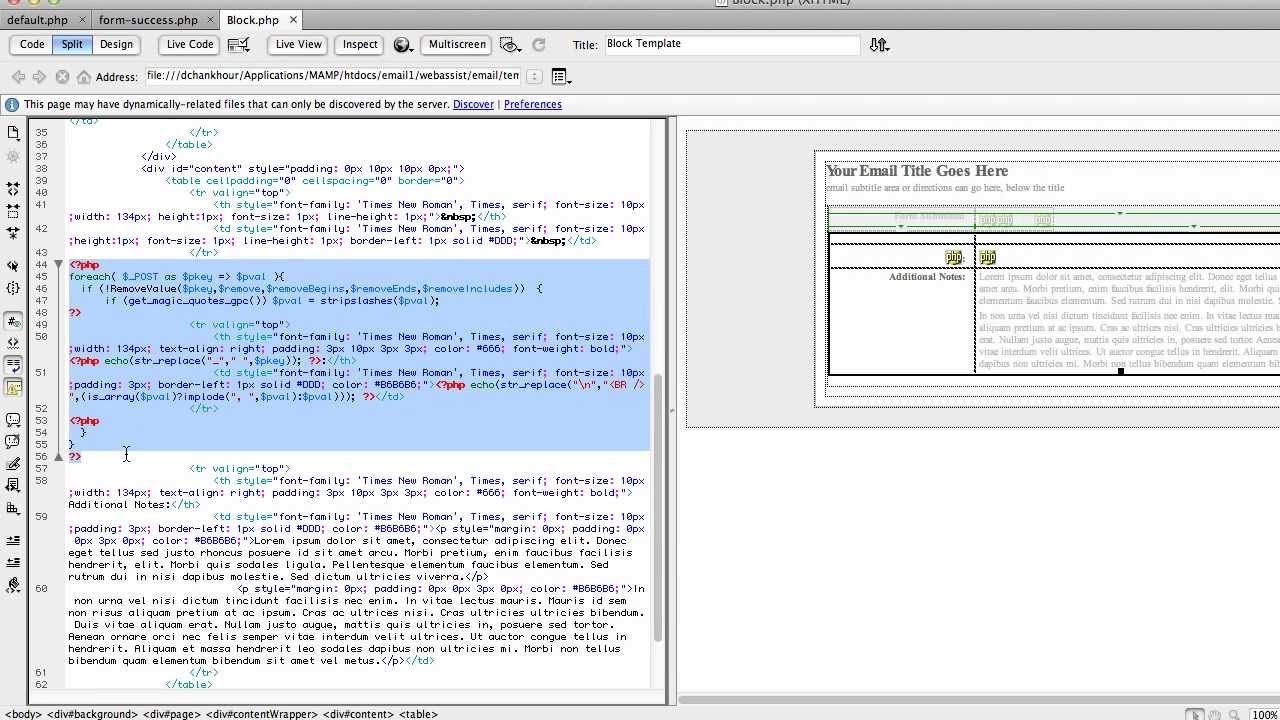Image resolution: width=1280 pixels, height=720 pixels.
Task: Open the Open Documents list icon
Action: 13,133
